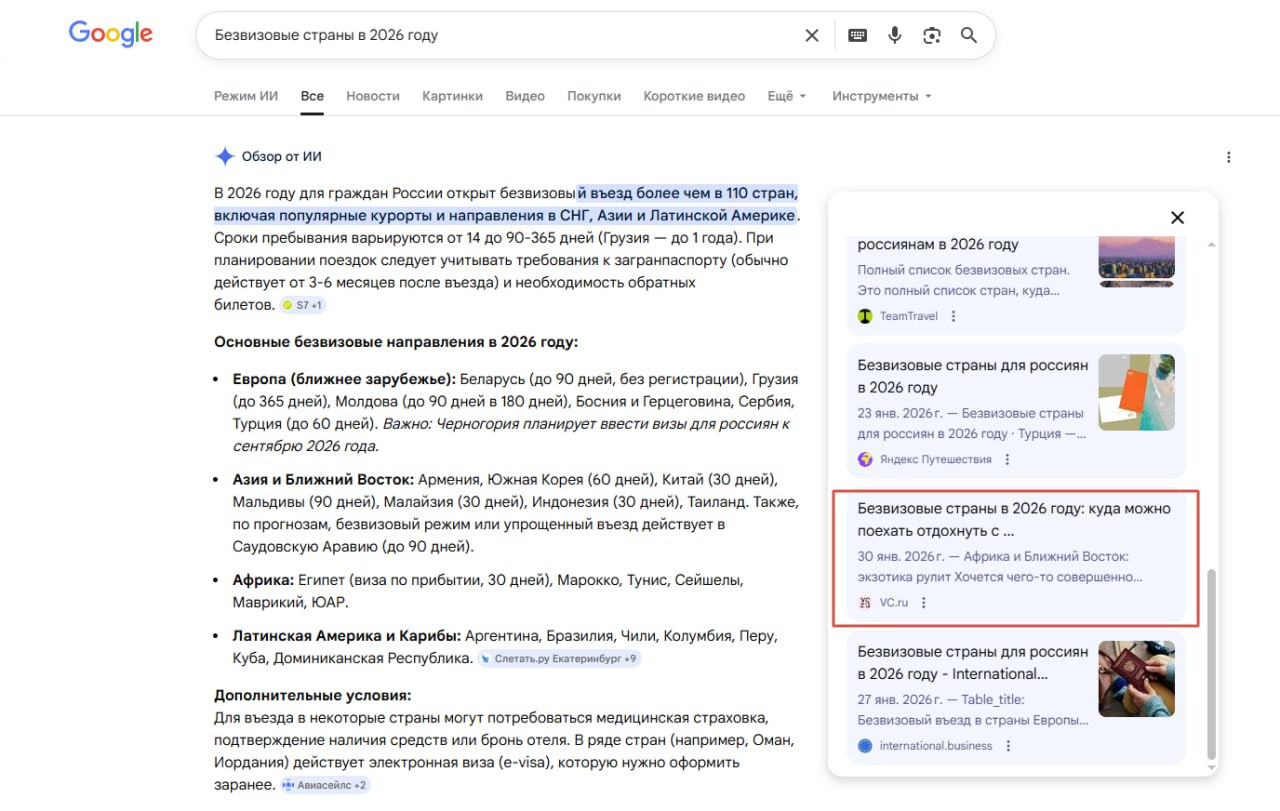Switch to the Новости tab
This screenshot has height=811, width=1280.
point(372,96)
